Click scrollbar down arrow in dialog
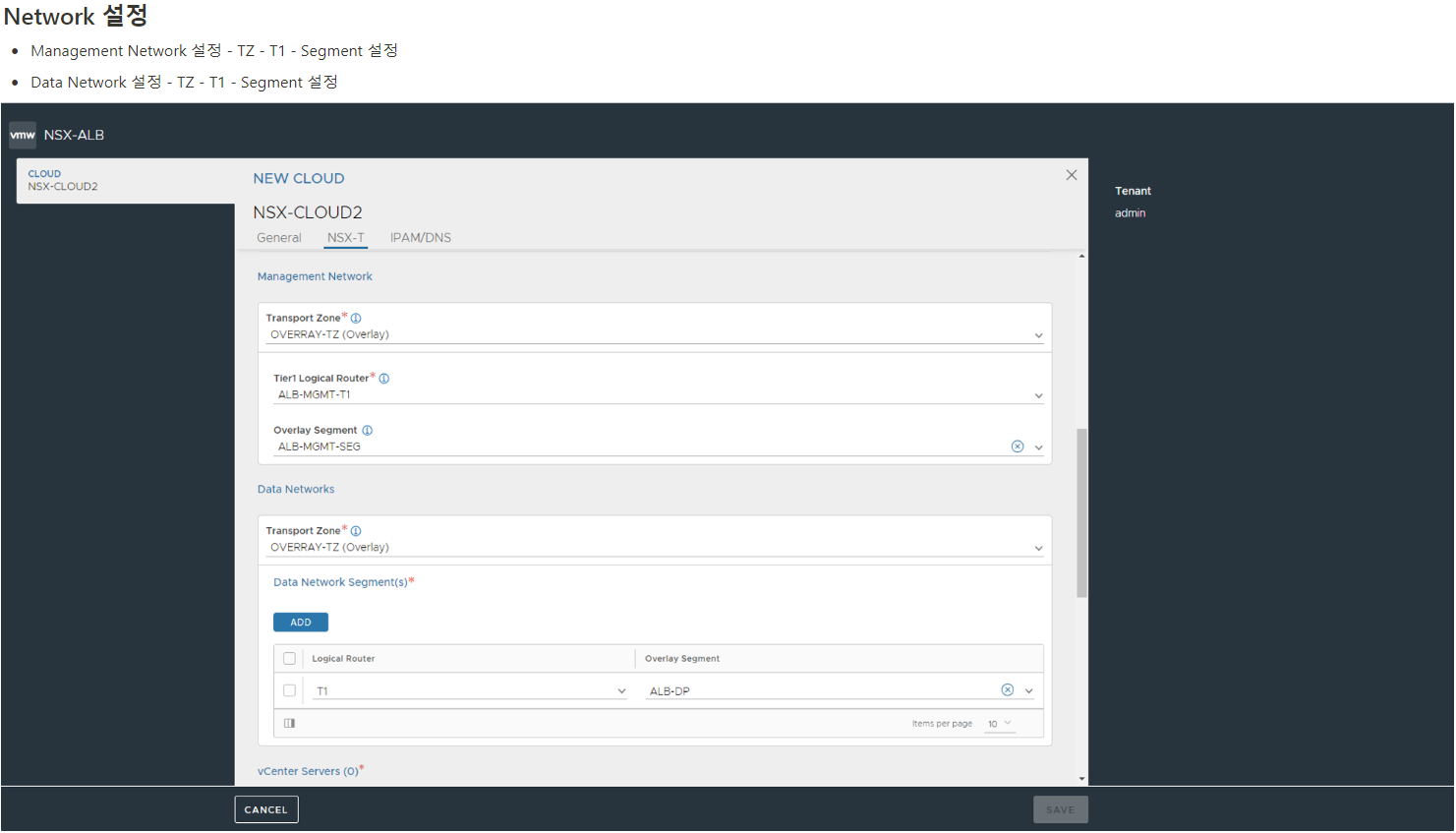1456x833 pixels. pos(1081,779)
